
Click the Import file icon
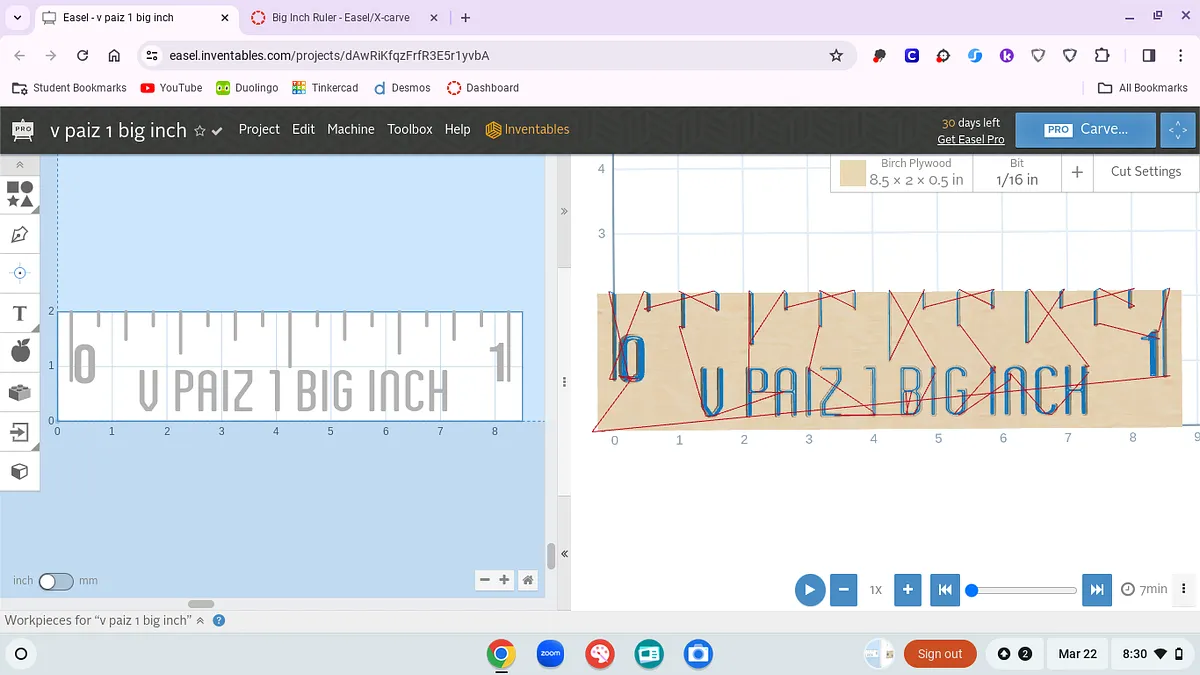(x=20, y=432)
